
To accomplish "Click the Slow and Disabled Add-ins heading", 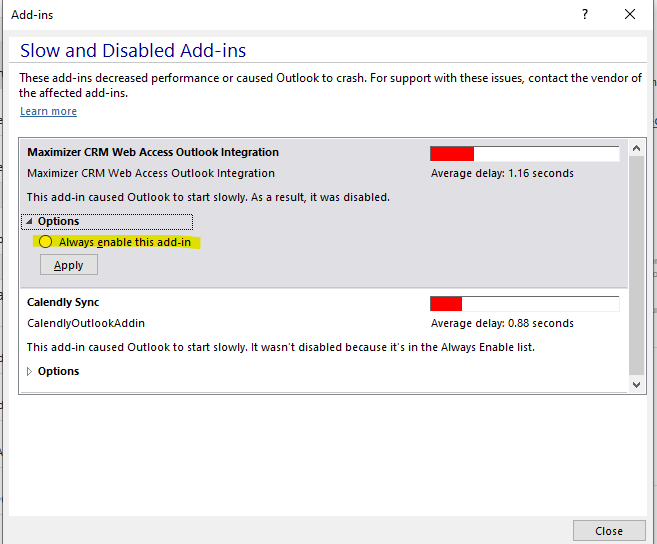I will point(133,50).
